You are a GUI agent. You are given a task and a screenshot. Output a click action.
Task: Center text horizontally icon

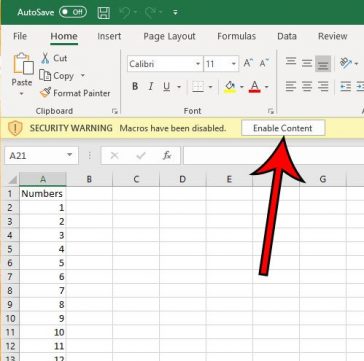[x=307, y=87]
